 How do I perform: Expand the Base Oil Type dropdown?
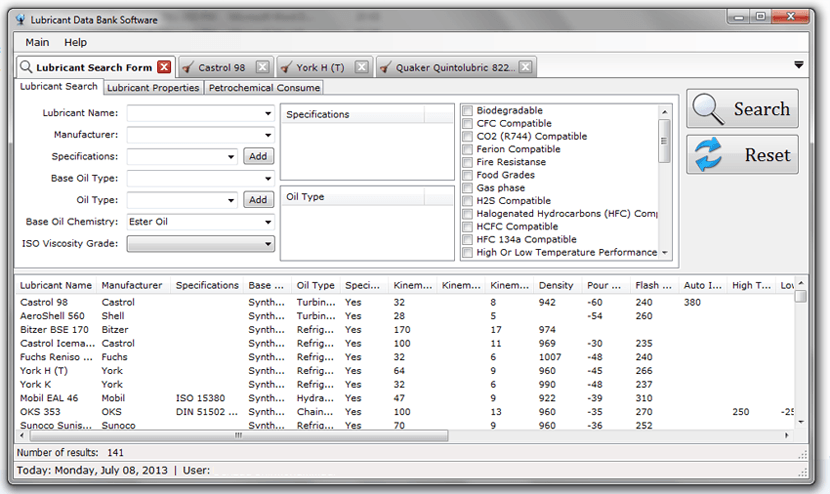pos(268,178)
